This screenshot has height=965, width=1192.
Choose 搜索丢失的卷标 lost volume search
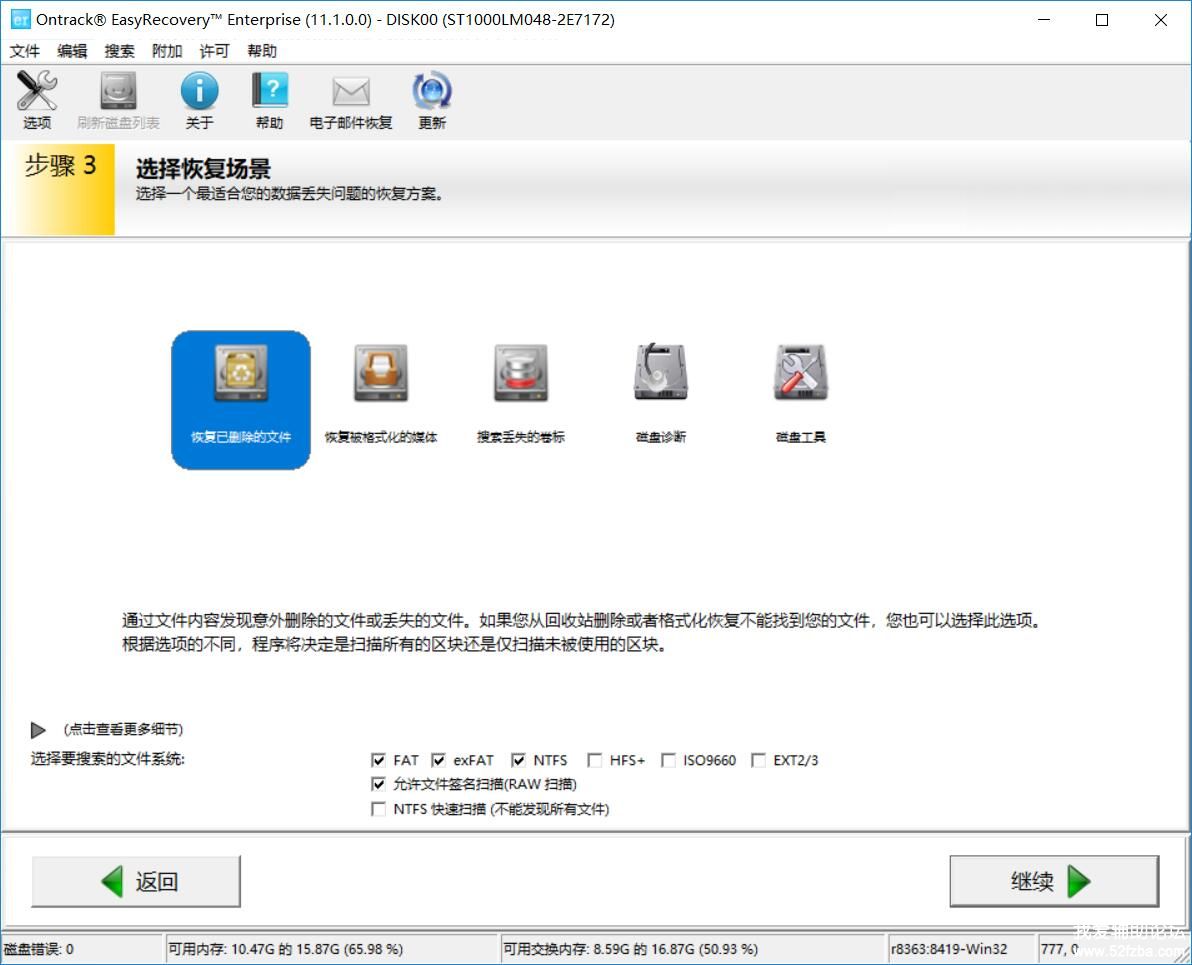[x=521, y=395]
